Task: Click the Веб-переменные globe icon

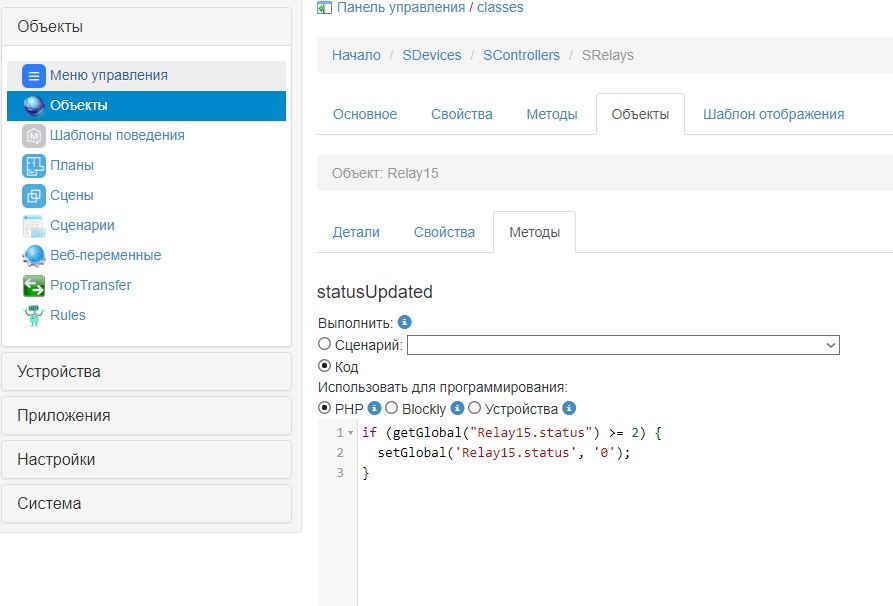Action: point(34,256)
